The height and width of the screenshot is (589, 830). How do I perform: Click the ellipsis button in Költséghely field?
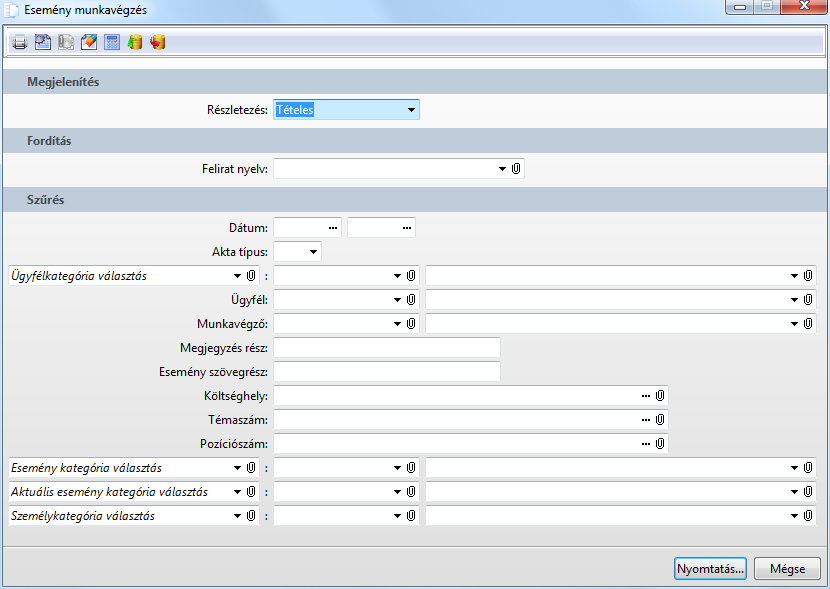[646, 396]
